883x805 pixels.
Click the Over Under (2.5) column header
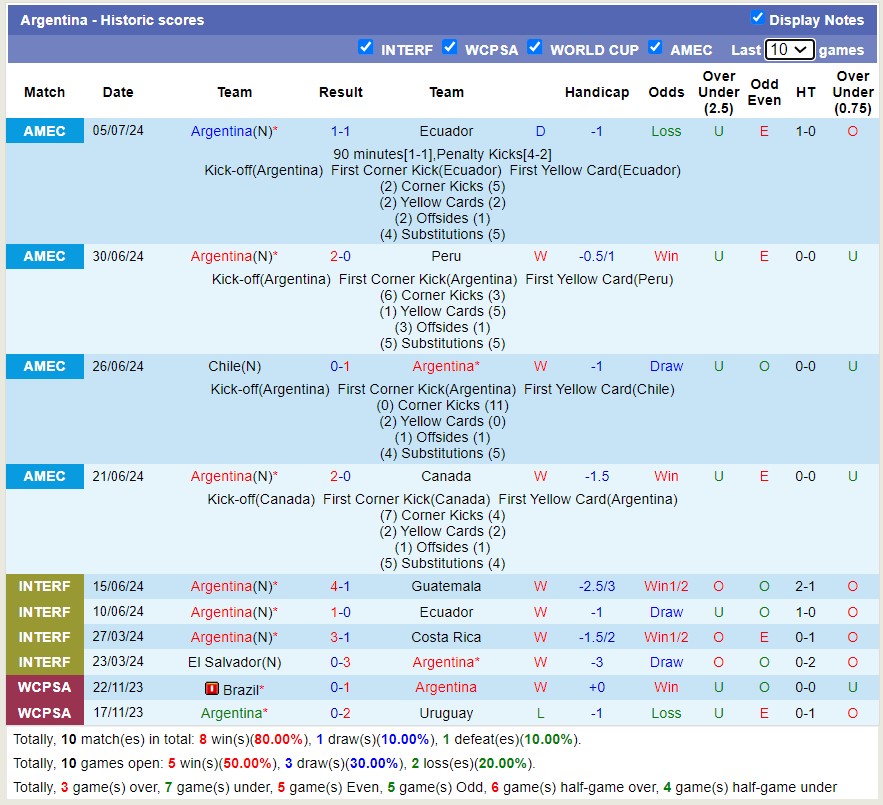[719, 92]
